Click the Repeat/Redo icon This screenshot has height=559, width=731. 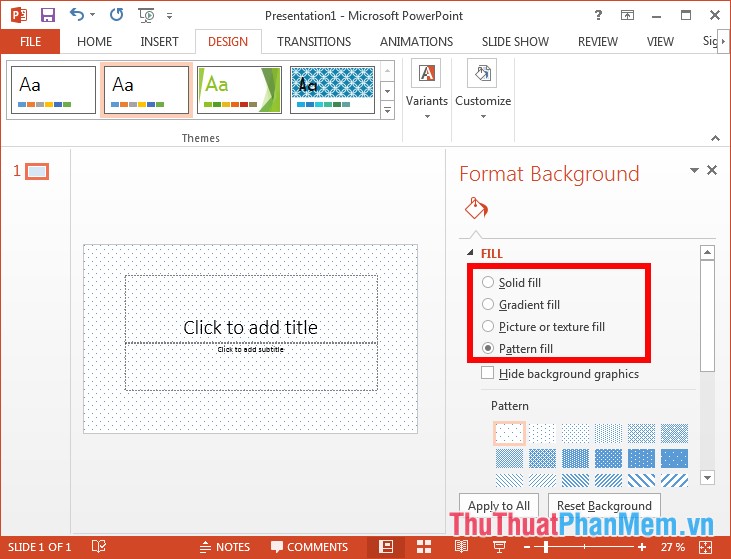pos(117,15)
